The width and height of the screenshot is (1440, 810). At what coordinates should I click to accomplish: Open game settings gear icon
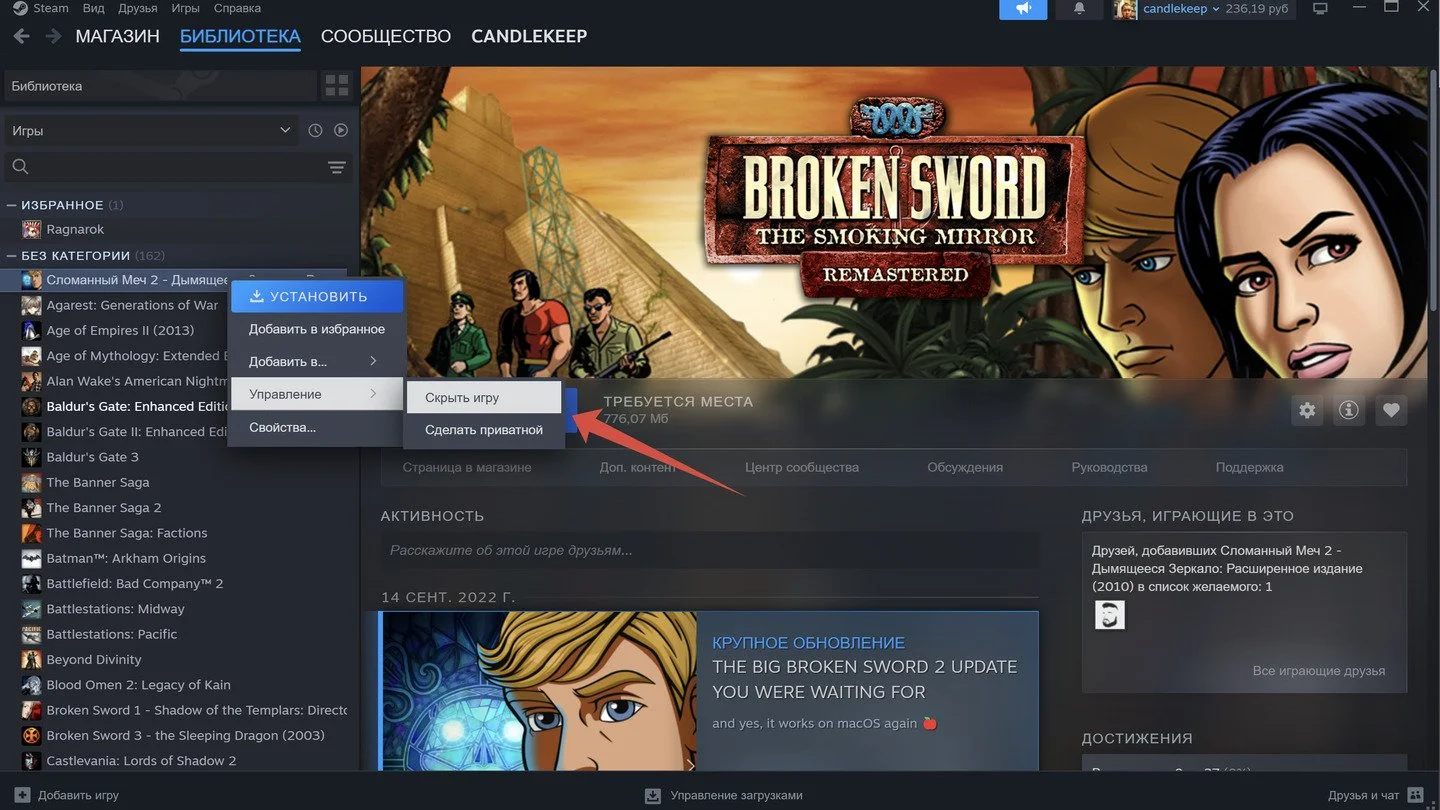(1307, 410)
